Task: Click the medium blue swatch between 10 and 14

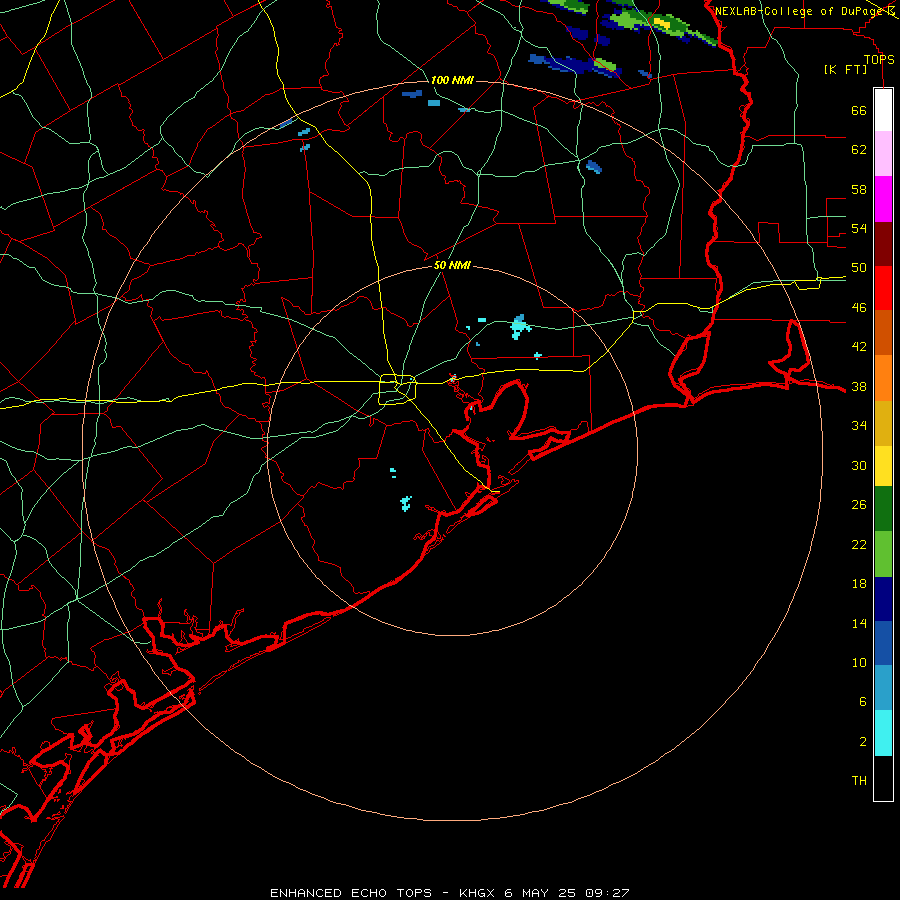Action: point(883,643)
